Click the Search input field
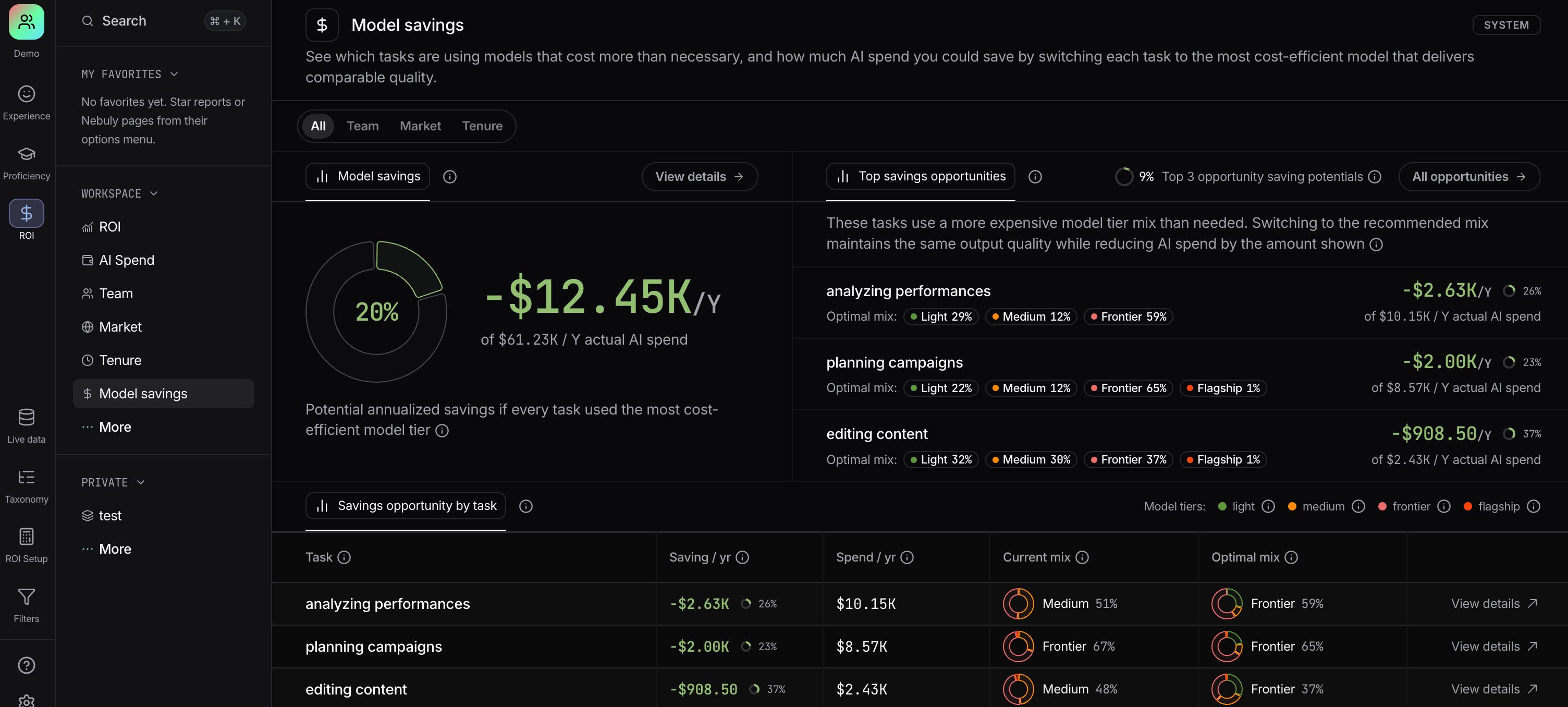1568x707 pixels. click(163, 21)
